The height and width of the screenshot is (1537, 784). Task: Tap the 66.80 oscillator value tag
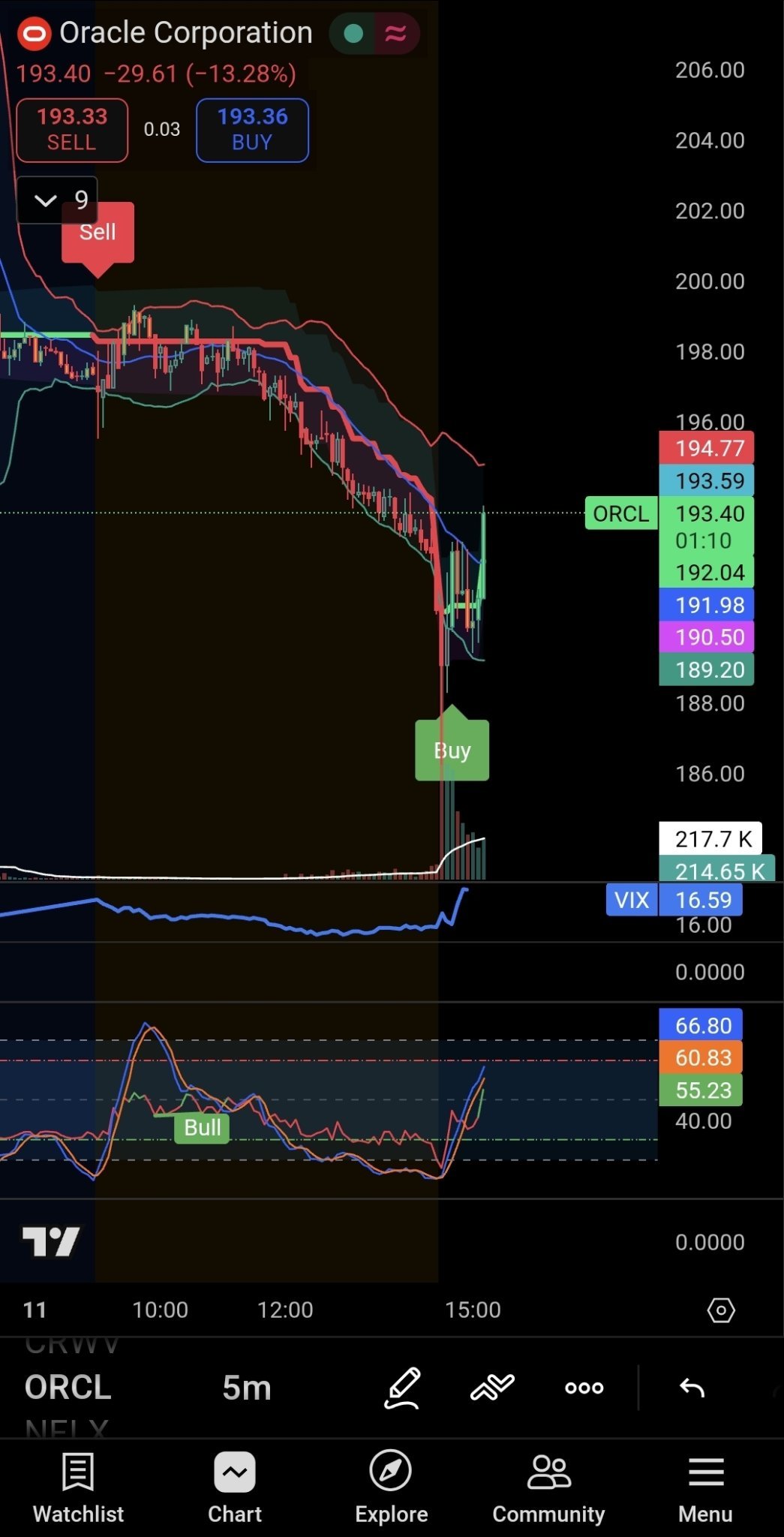coord(701,1025)
